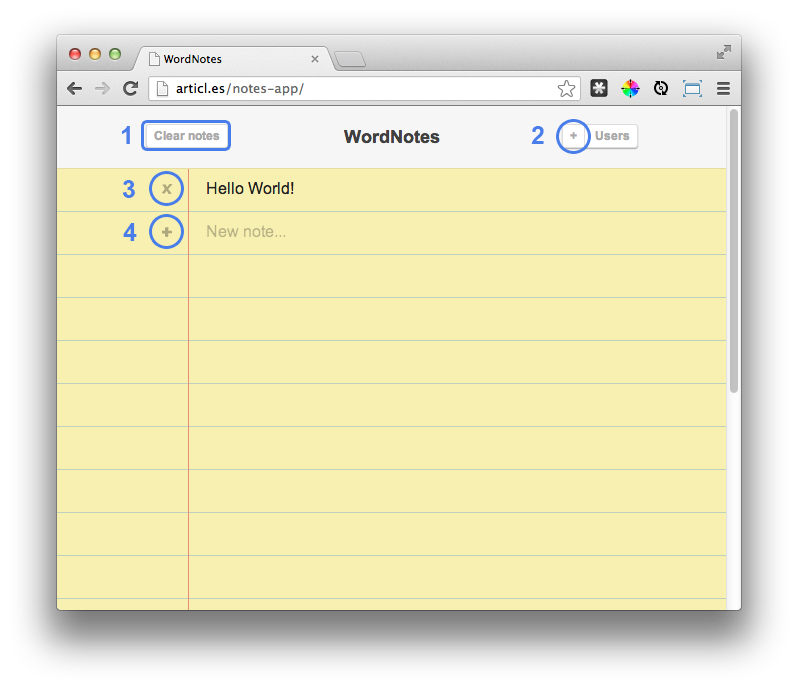798x689 pixels.
Task: Click the WordNotes page heading
Action: point(391,137)
